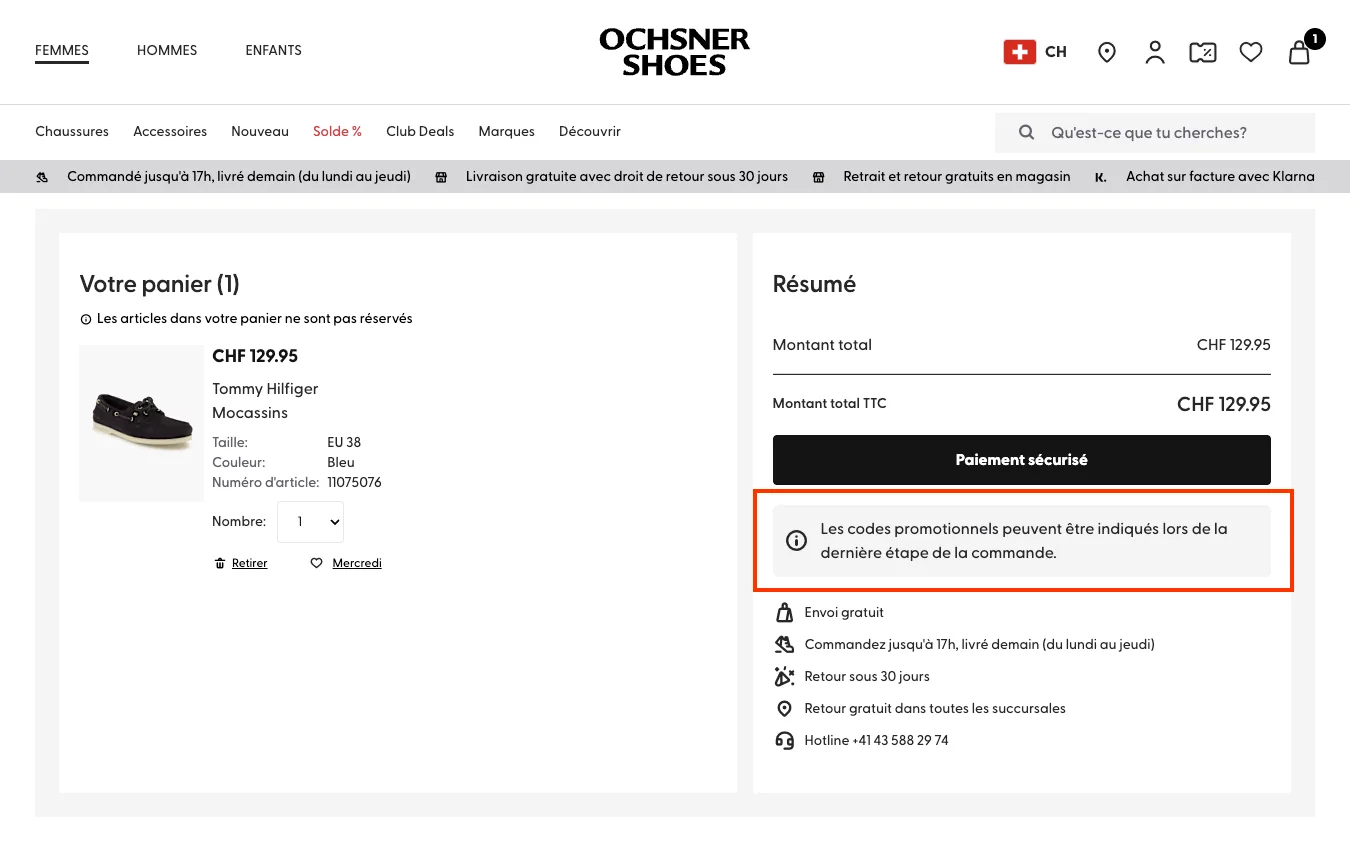Screen dimensions: 1350x852
Task: Open the wishlist heart icon in header
Action: pos(1251,52)
